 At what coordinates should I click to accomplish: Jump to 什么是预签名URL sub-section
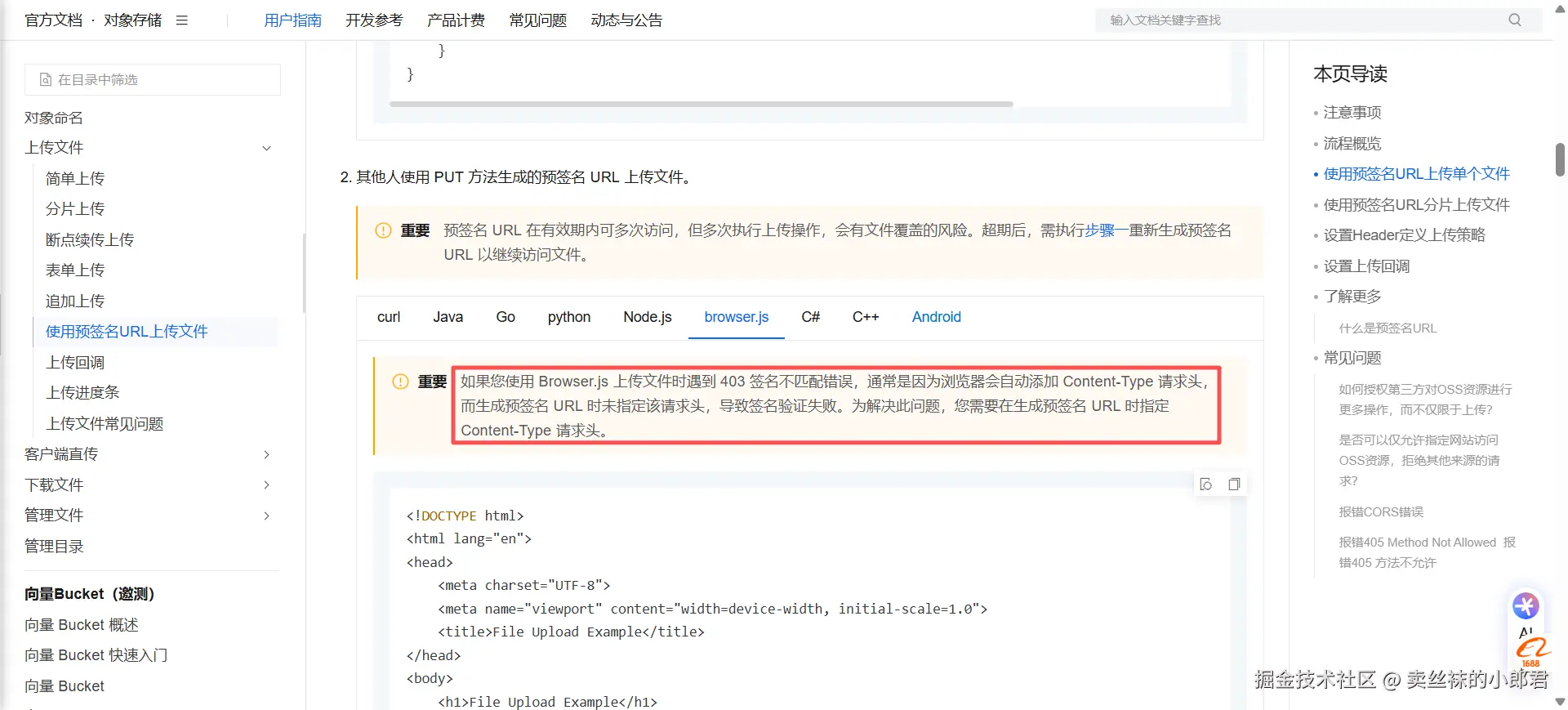1388,328
